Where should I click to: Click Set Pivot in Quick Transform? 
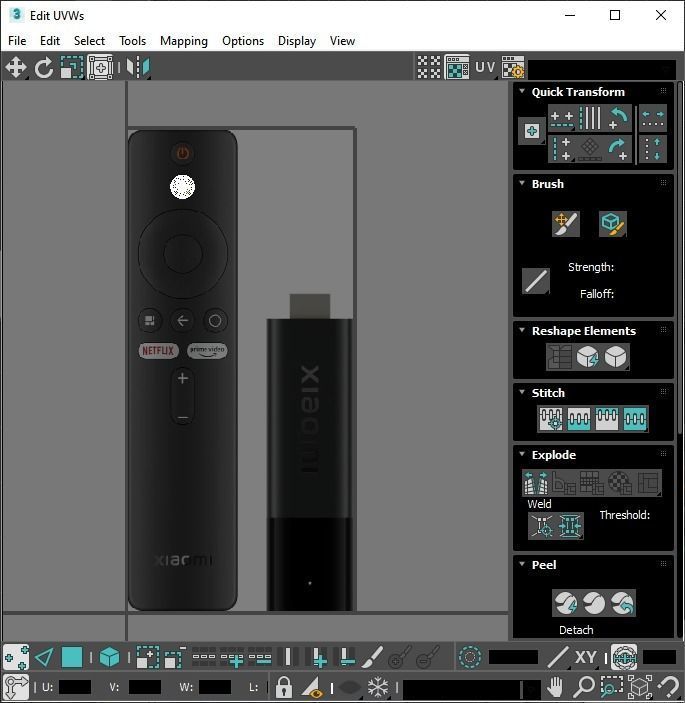(x=532, y=131)
